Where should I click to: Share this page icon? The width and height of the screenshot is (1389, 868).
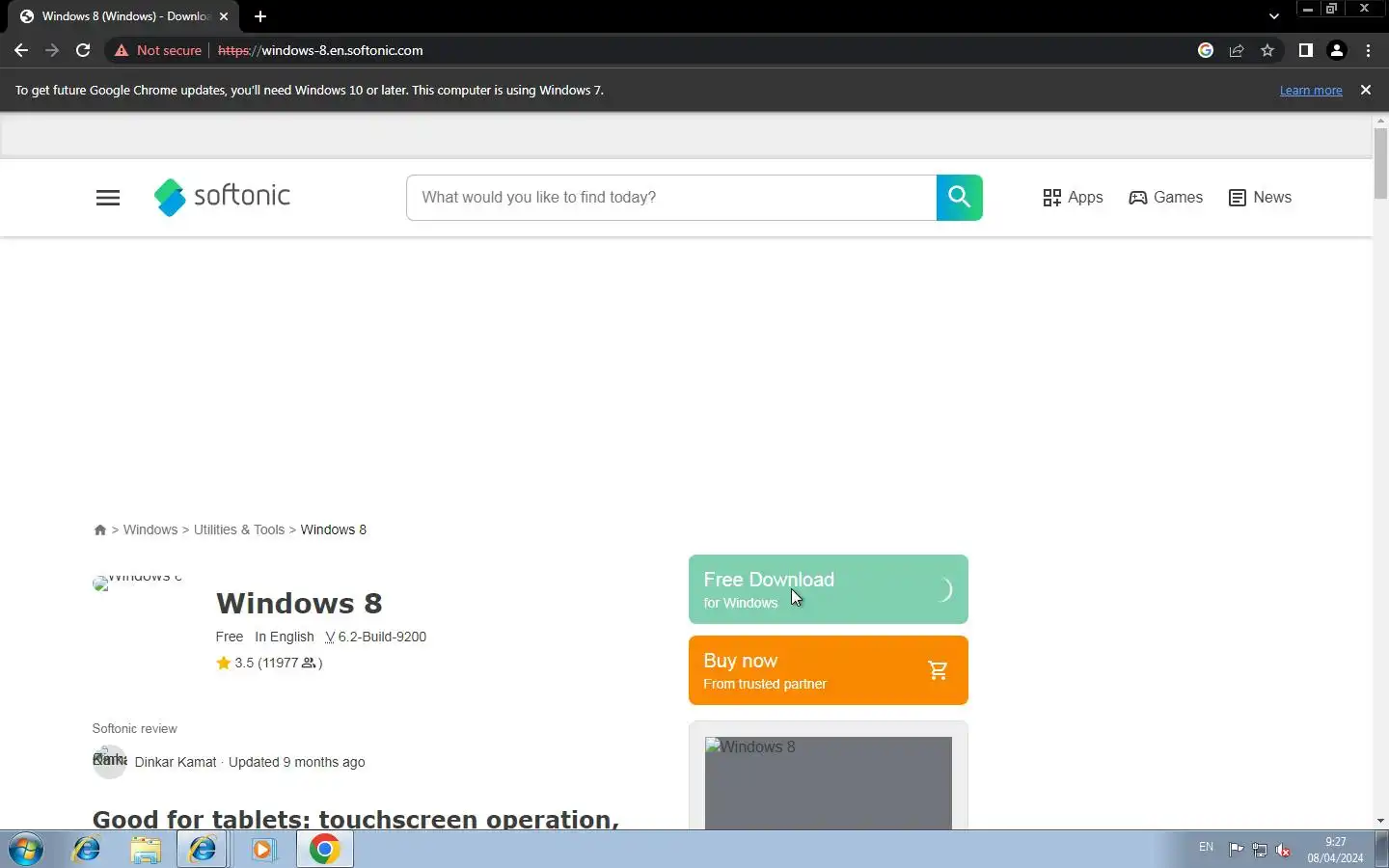pos(1237,50)
